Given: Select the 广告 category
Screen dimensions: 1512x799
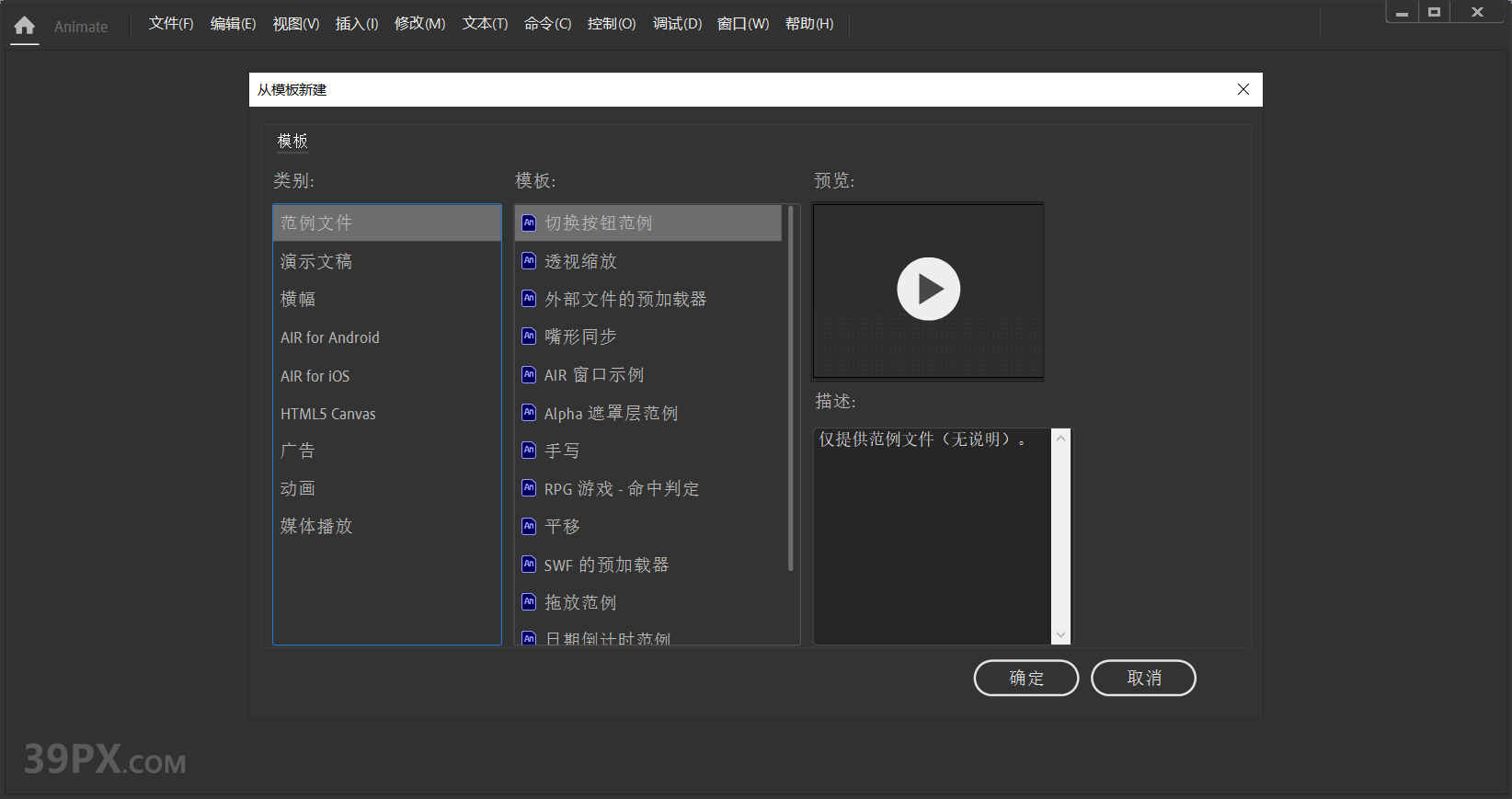Looking at the screenshot, I should pyautogui.click(x=387, y=451).
